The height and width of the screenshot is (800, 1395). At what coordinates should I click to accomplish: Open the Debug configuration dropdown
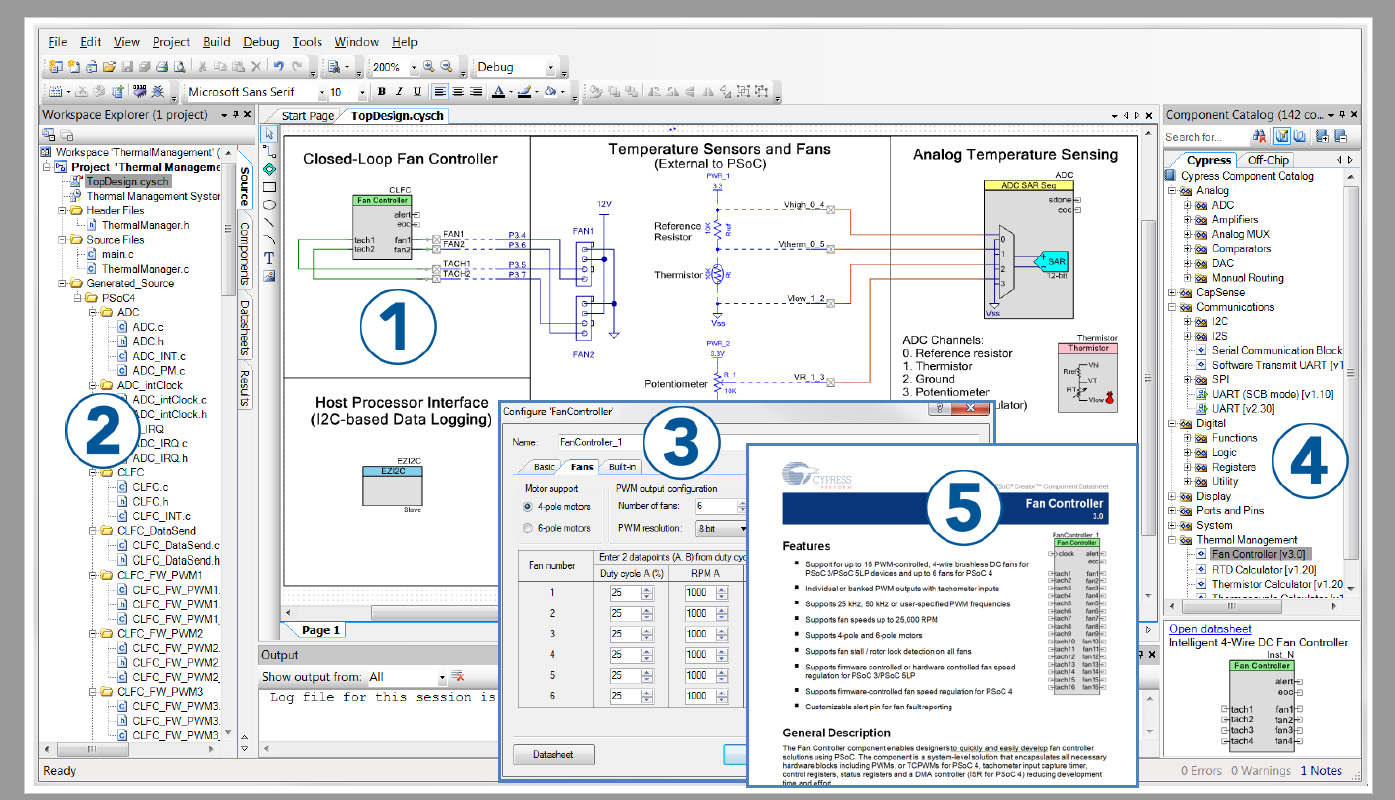point(550,67)
